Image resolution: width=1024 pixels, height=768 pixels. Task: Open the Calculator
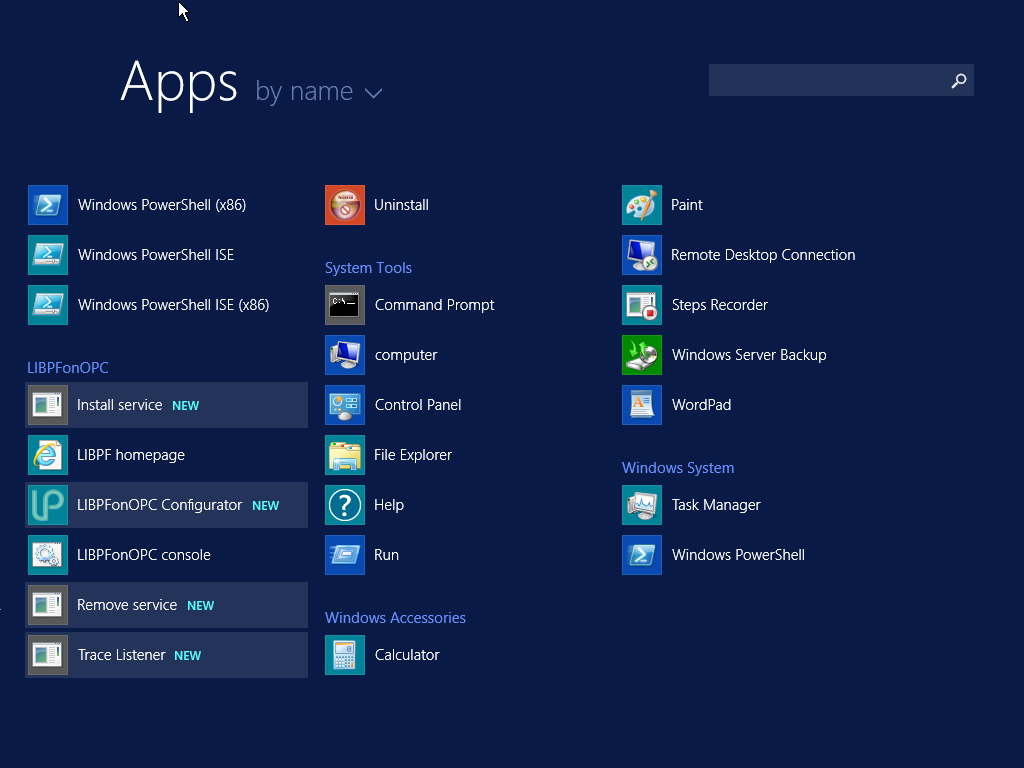(x=407, y=655)
